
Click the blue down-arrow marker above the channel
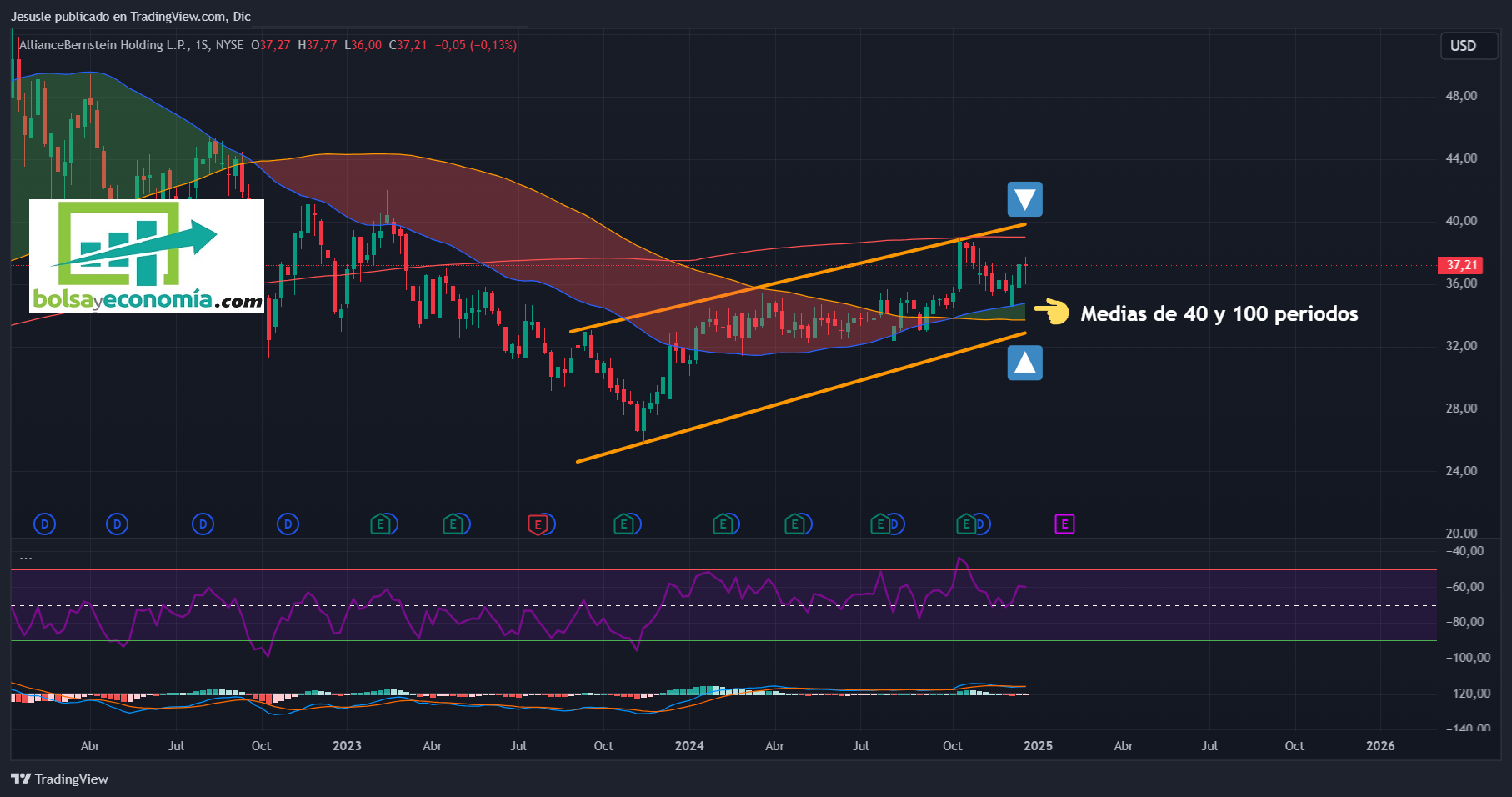click(x=1024, y=199)
